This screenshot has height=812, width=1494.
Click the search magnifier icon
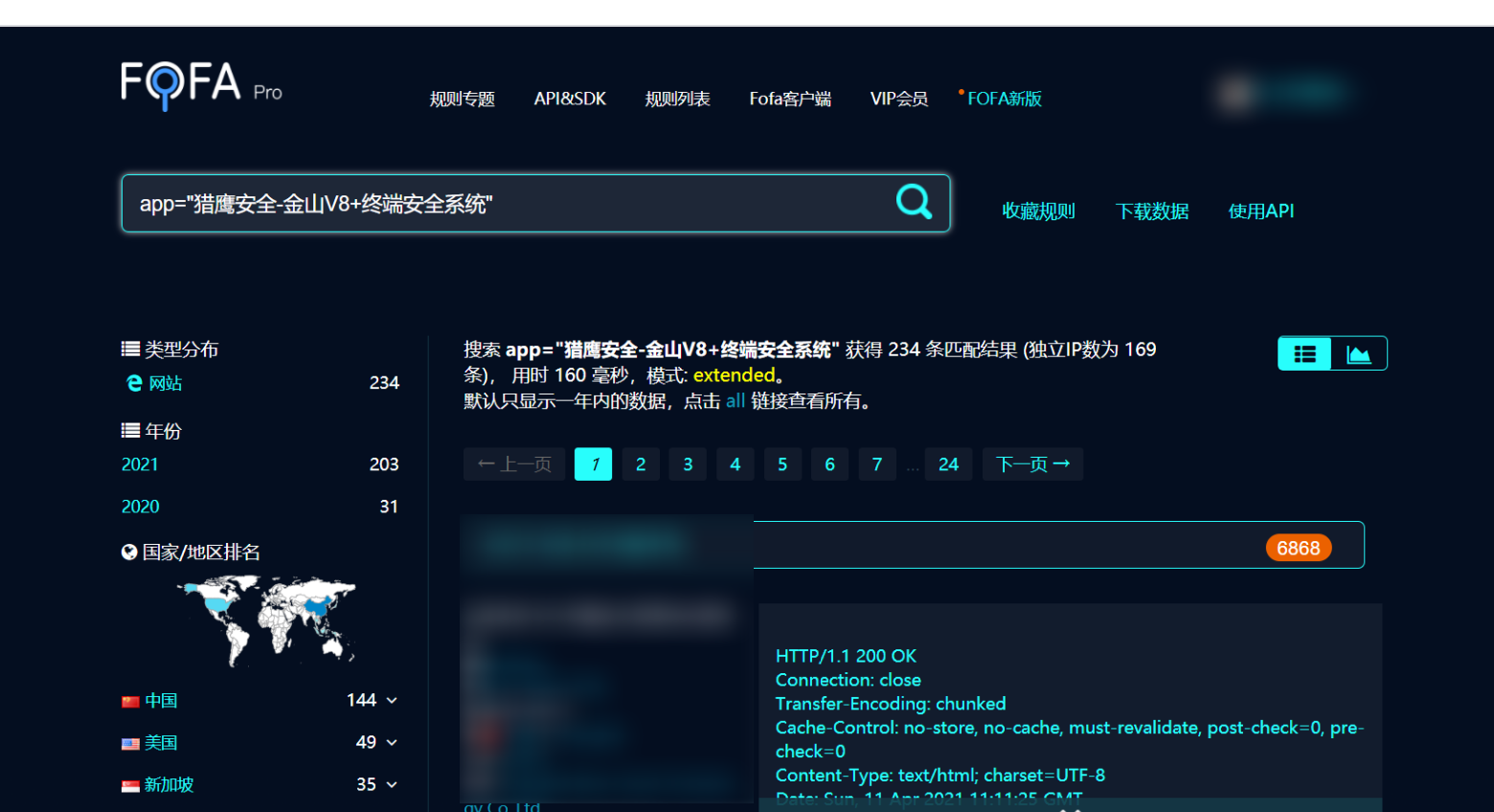914,201
